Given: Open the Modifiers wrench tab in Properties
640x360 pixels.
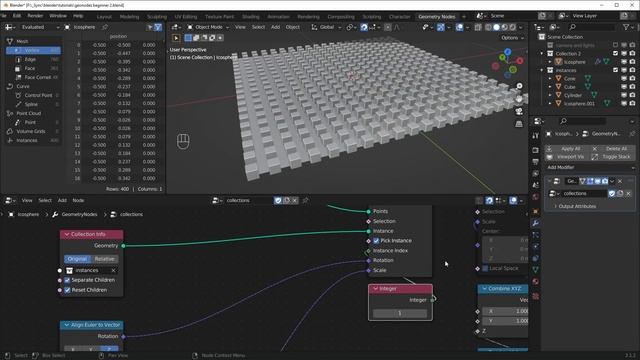Looking at the screenshot, I should (536, 223).
